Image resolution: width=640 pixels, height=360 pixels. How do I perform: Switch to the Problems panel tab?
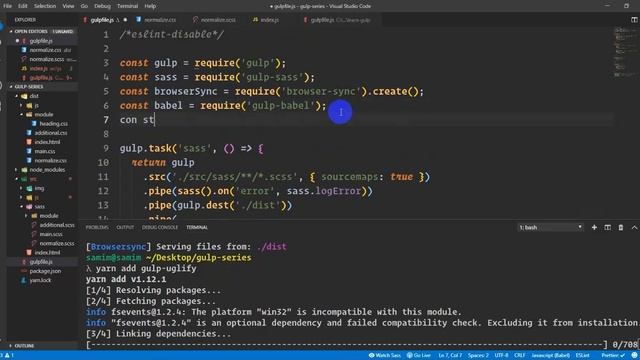pyautogui.click(x=97, y=227)
